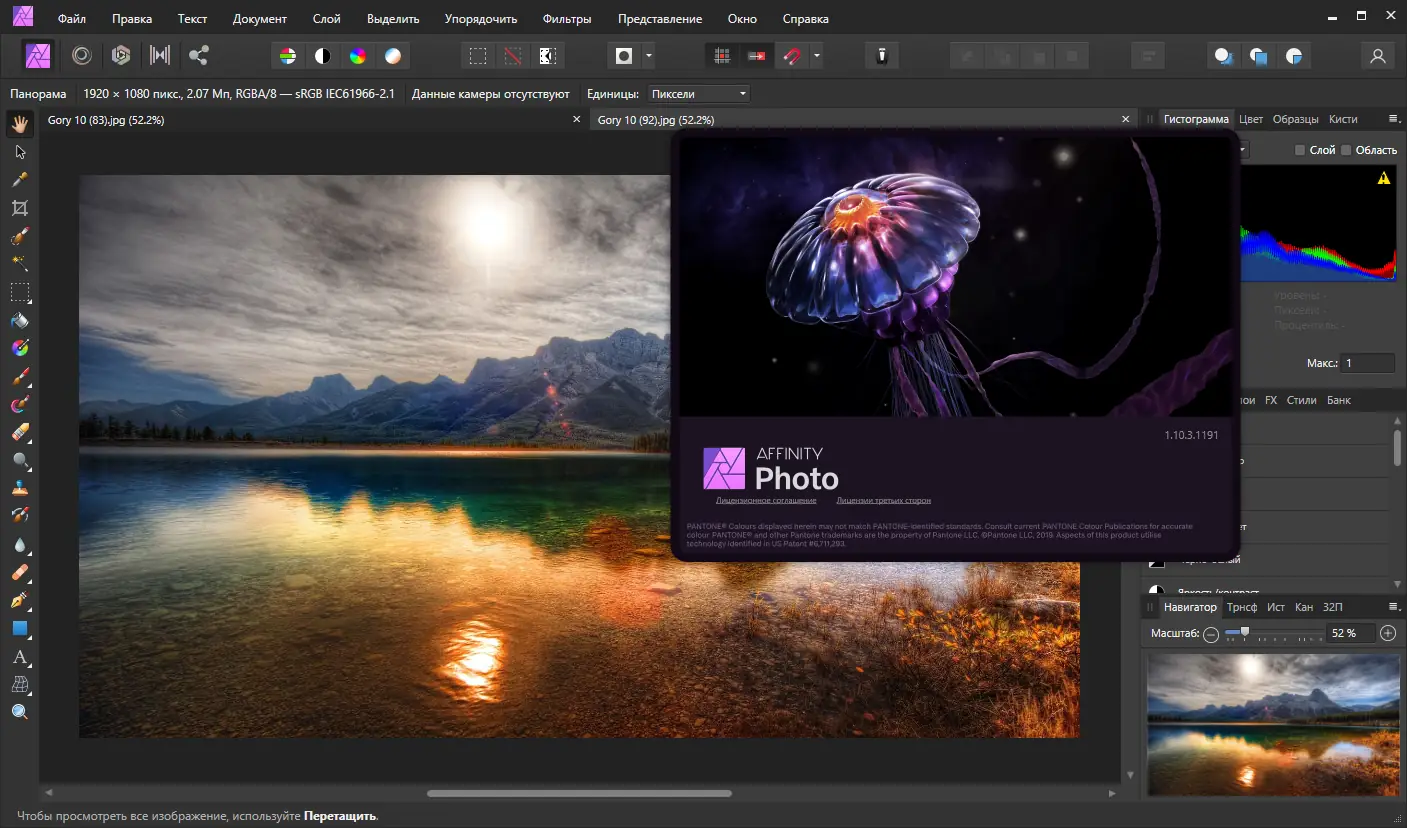Open the snapping options dropdown arrow
This screenshot has width=1407, height=828.
point(817,56)
